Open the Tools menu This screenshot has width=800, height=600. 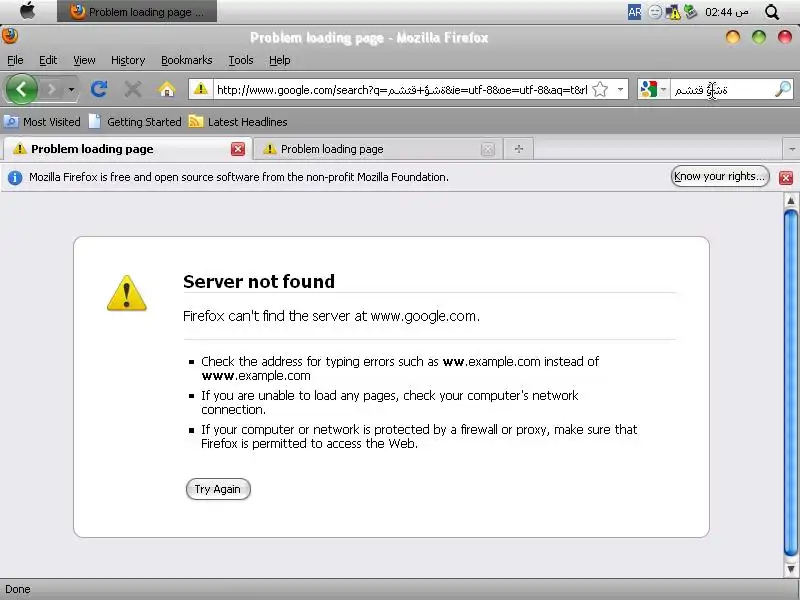(x=241, y=60)
